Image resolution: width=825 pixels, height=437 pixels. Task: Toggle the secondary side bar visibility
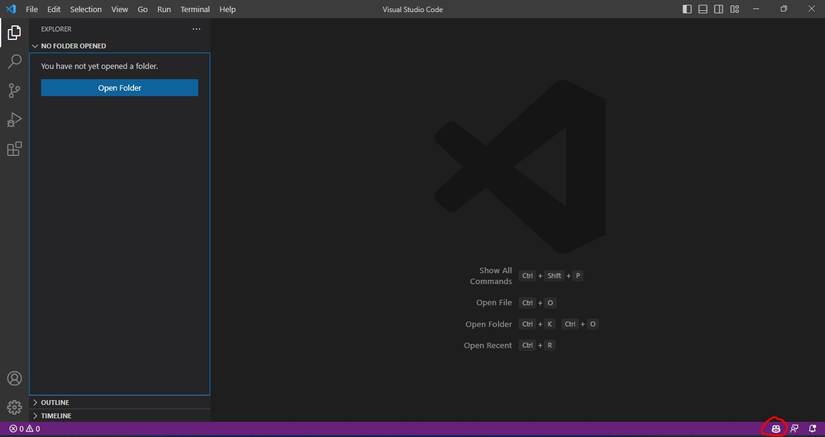click(719, 9)
